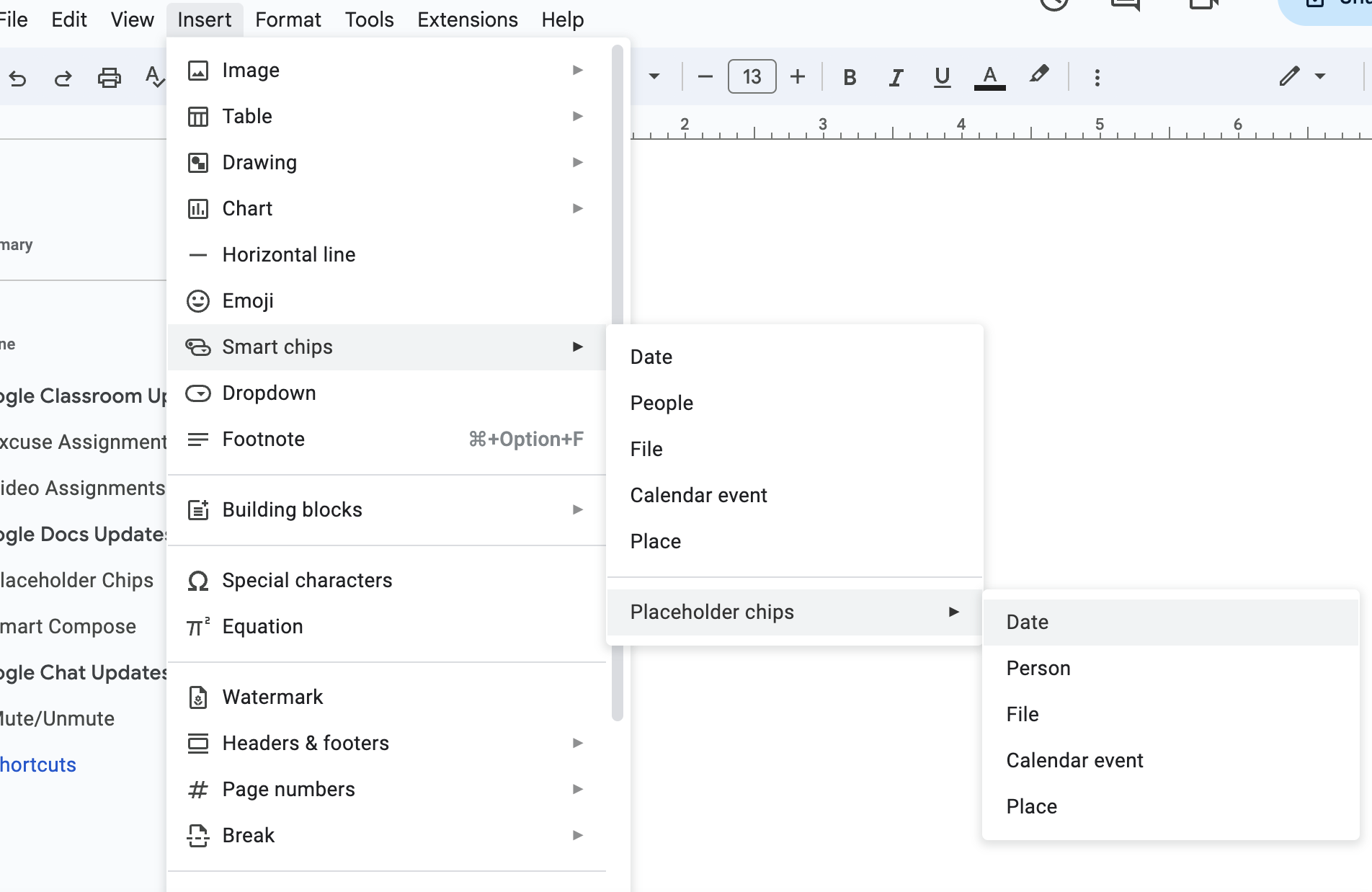This screenshot has height=892, width=1372.
Task: Open the View menu
Action: point(132,19)
